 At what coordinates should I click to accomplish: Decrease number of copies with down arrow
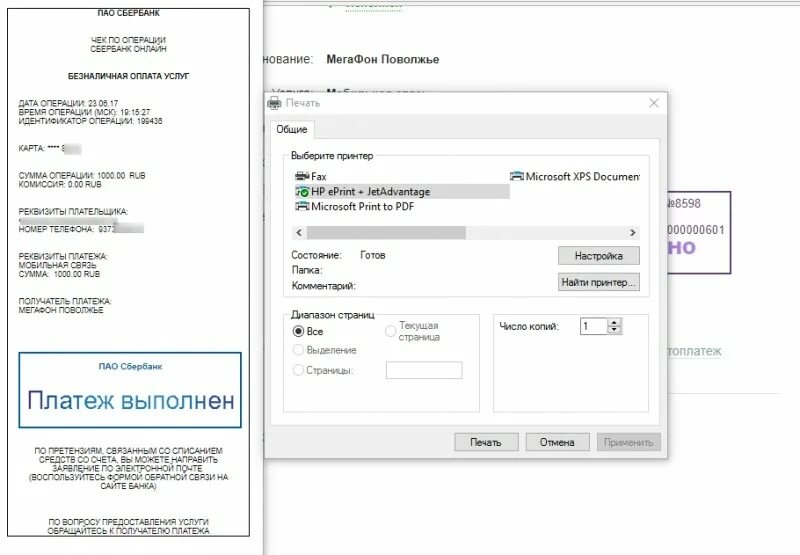click(x=614, y=331)
